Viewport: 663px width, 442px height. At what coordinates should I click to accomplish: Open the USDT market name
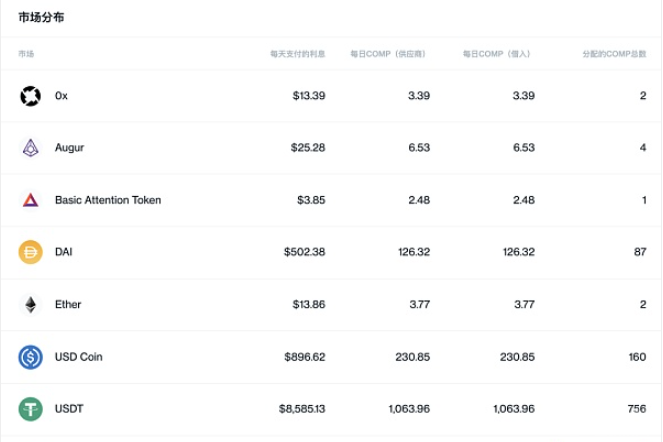pos(69,409)
